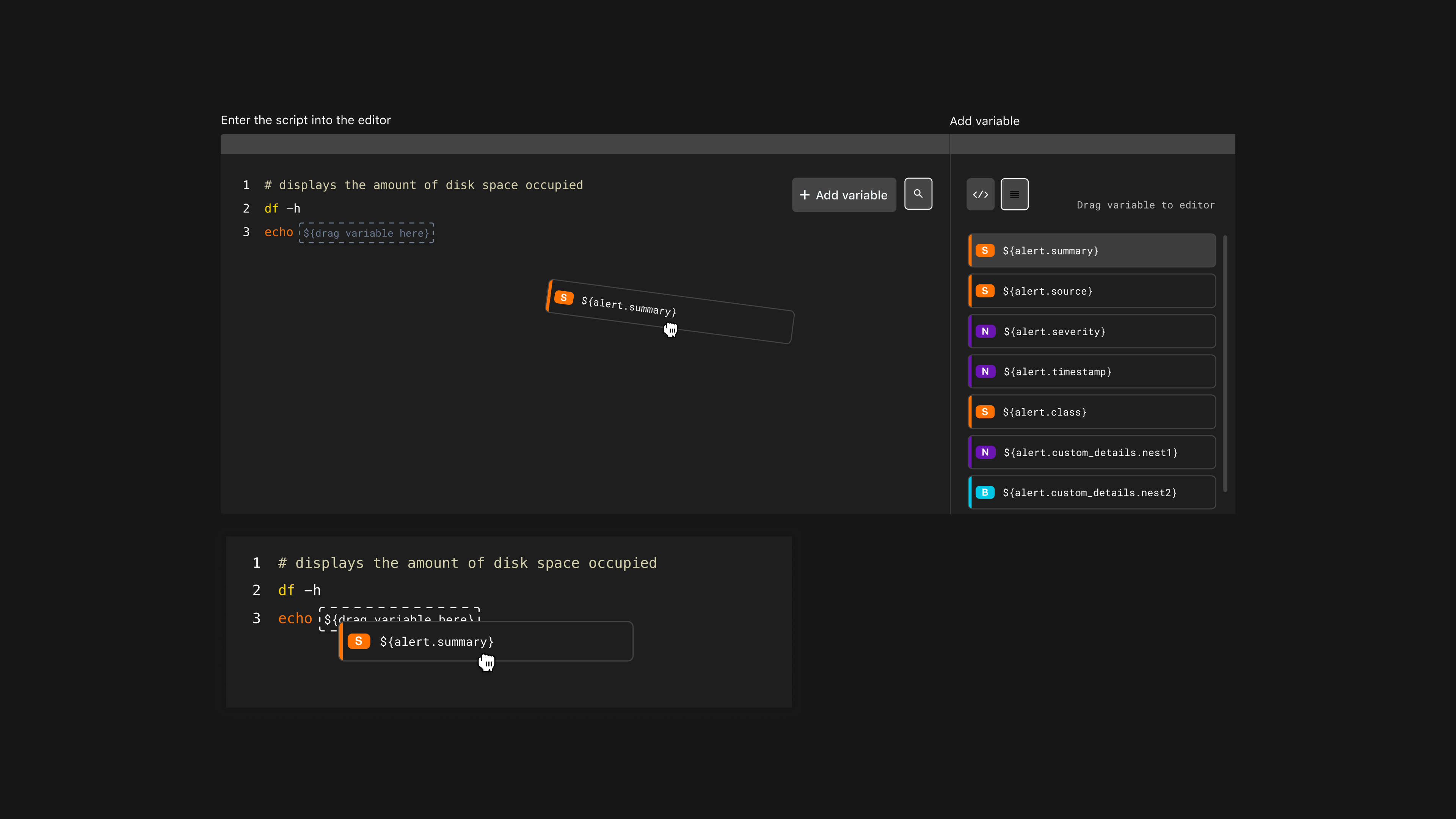Toggle the code view </> mode
This screenshot has width=1456, height=819.
(x=980, y=194)
